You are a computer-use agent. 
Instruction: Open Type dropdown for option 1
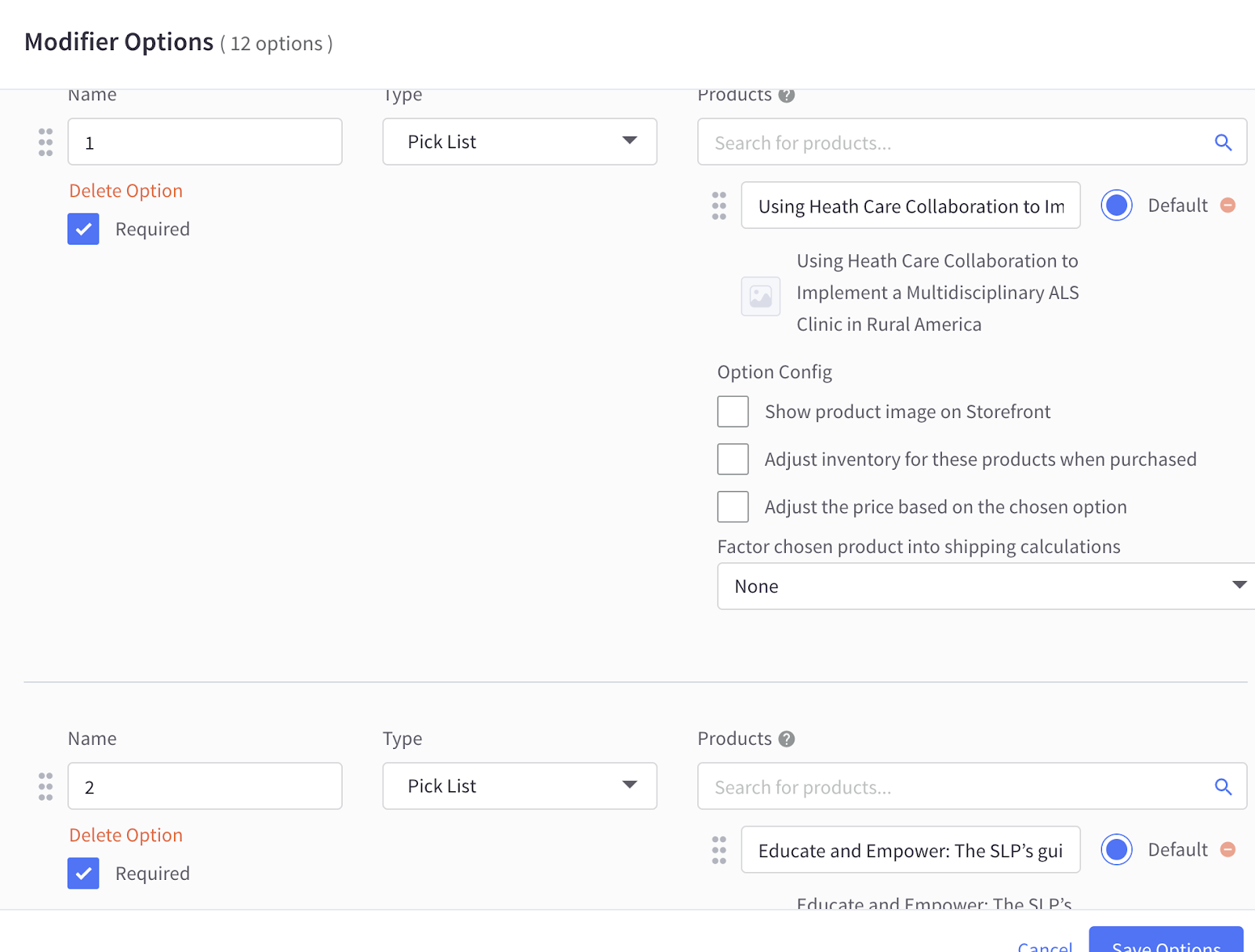pos(519,142)
